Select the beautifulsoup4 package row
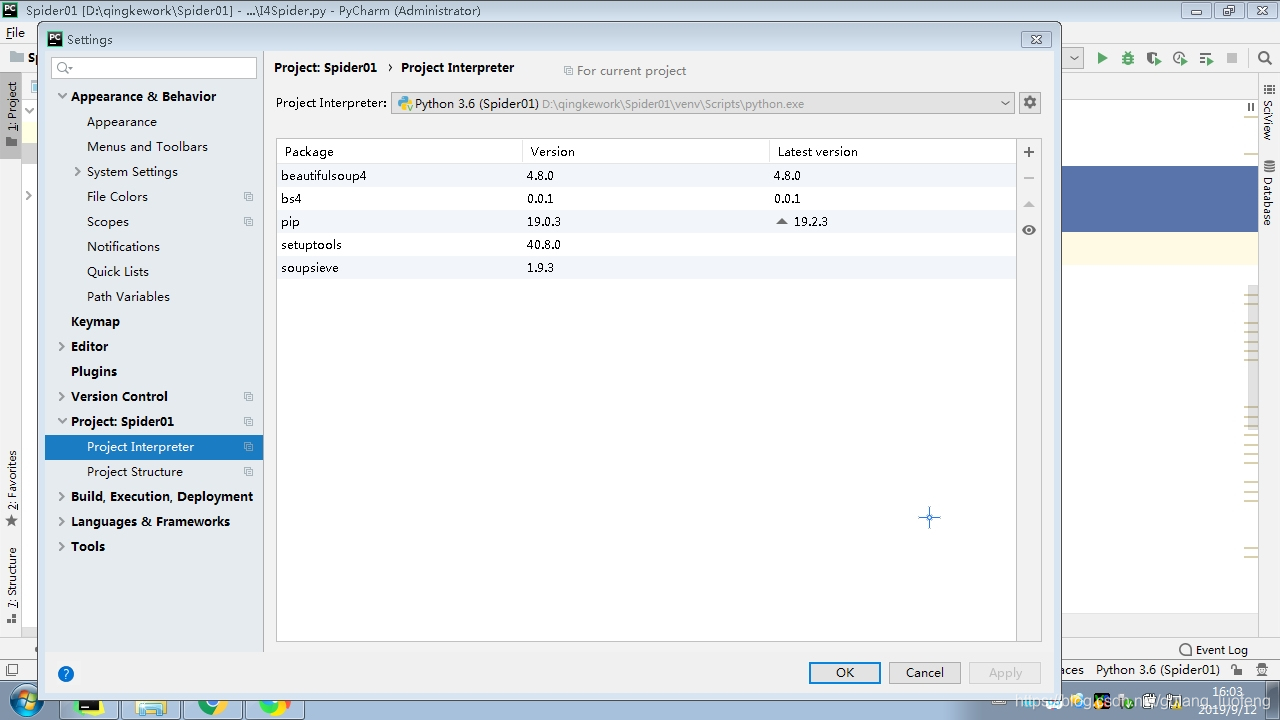This screenshot has width=1280, height=720. tap(646, 176)
